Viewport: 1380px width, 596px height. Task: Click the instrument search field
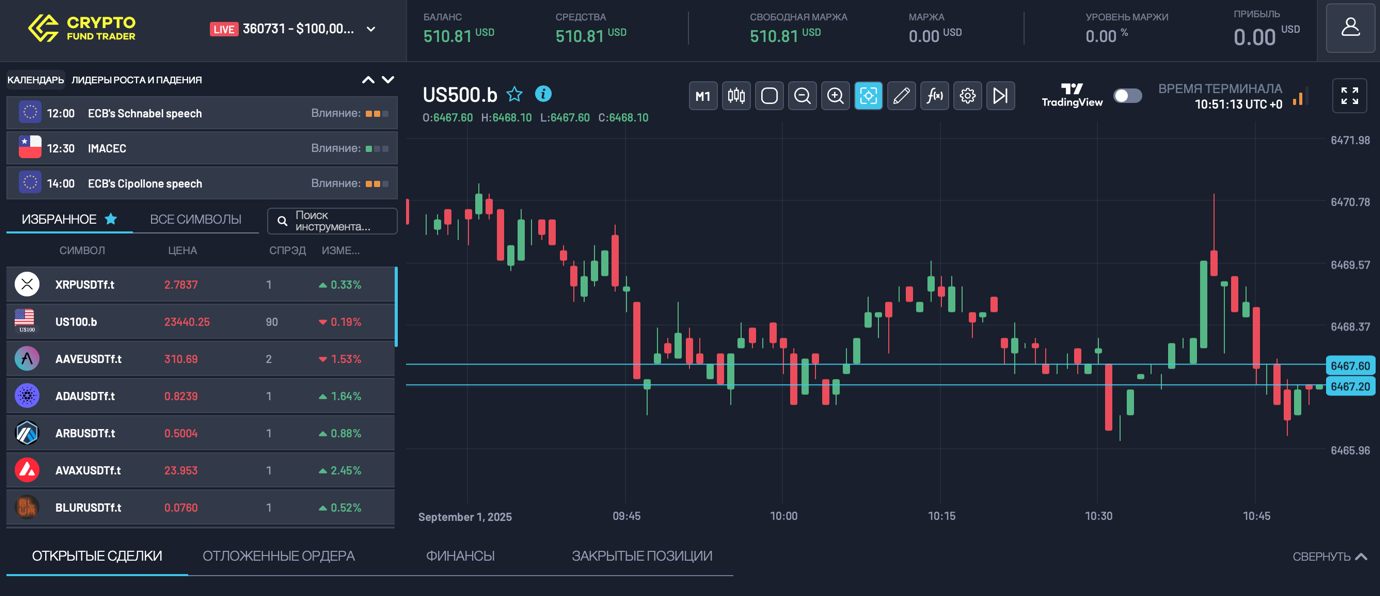[x=332, y=221]
